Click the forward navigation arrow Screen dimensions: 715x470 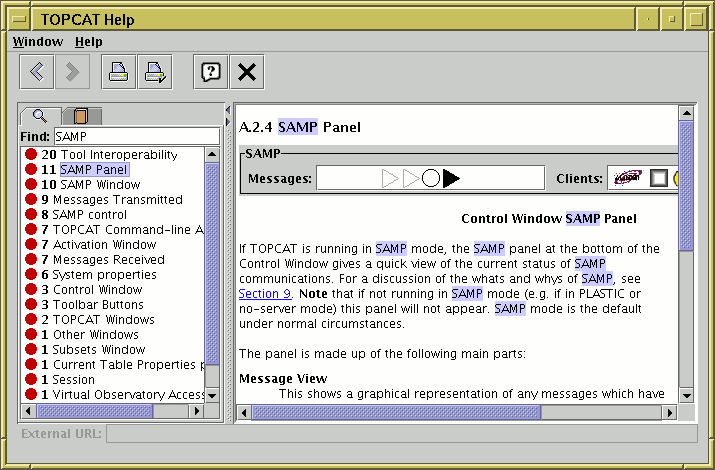point(72,72)
